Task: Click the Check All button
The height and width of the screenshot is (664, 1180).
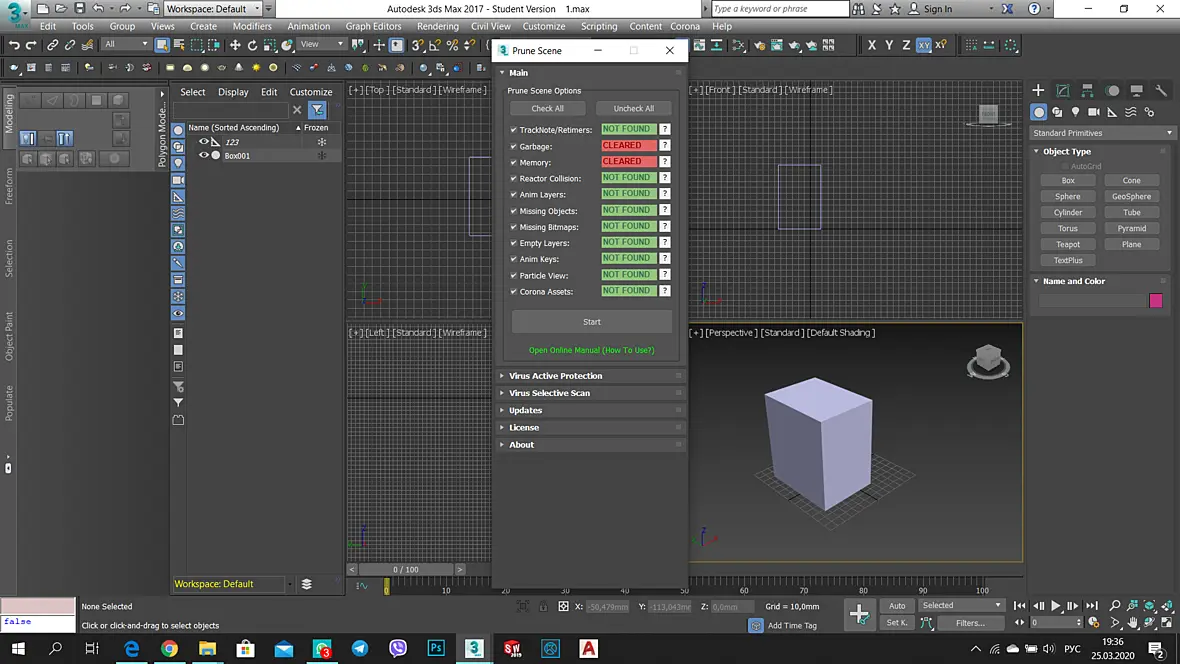Action: coord(547,108)
